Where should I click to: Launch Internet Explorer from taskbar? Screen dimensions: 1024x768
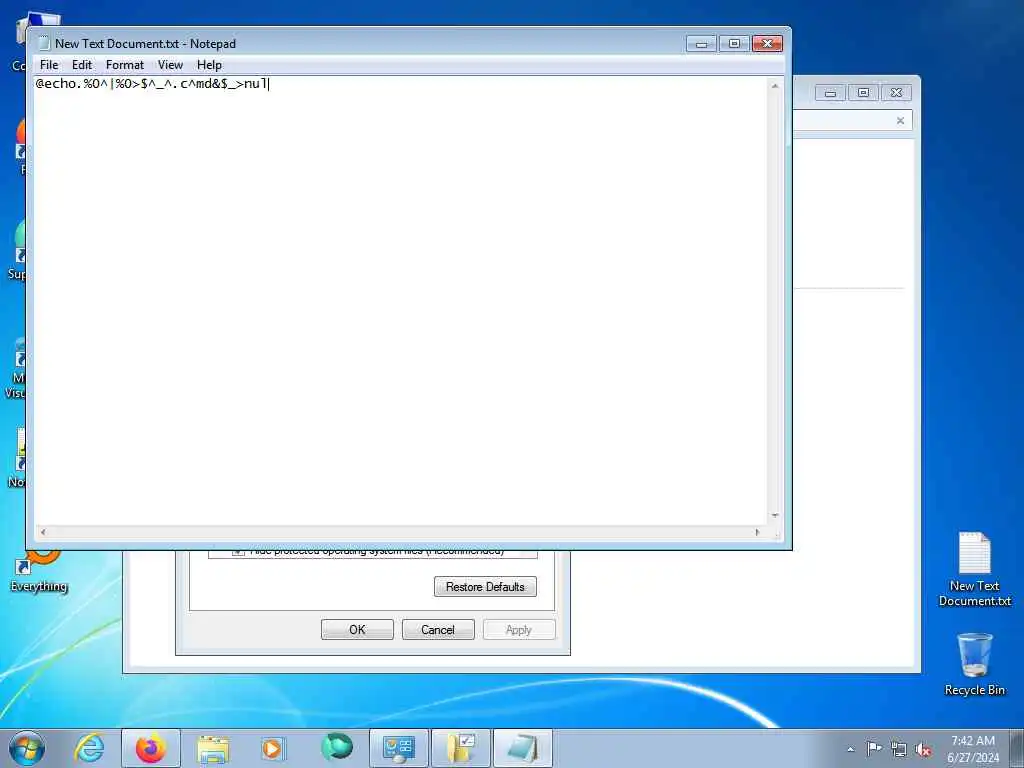(89, 748)
